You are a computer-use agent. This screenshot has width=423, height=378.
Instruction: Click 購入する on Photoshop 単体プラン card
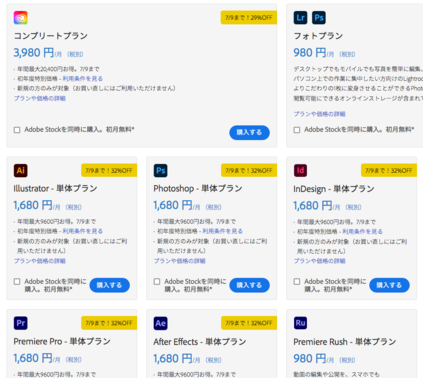pos(249,285)
